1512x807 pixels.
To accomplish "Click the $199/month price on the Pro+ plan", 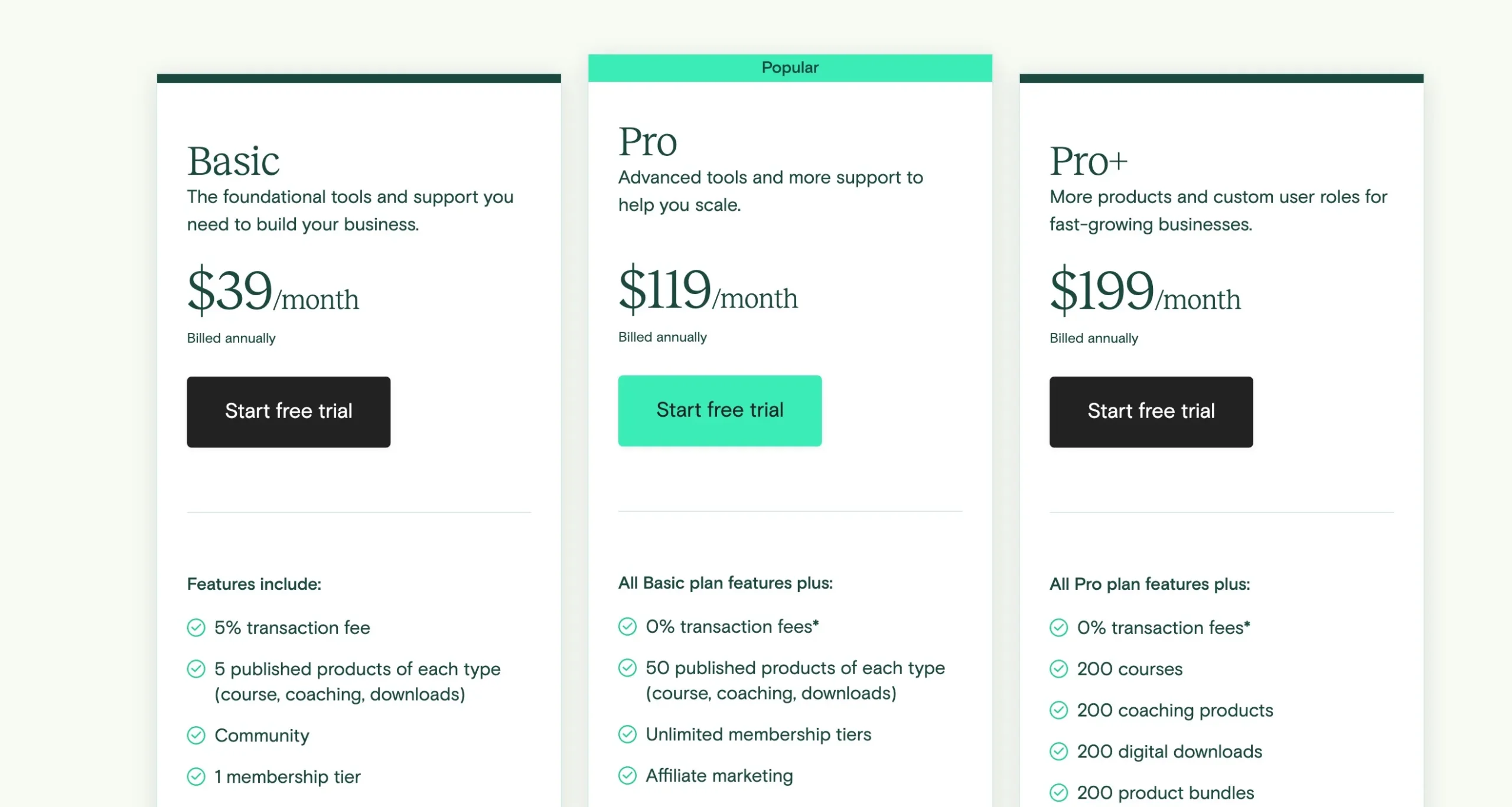I will click(1145, 291).
